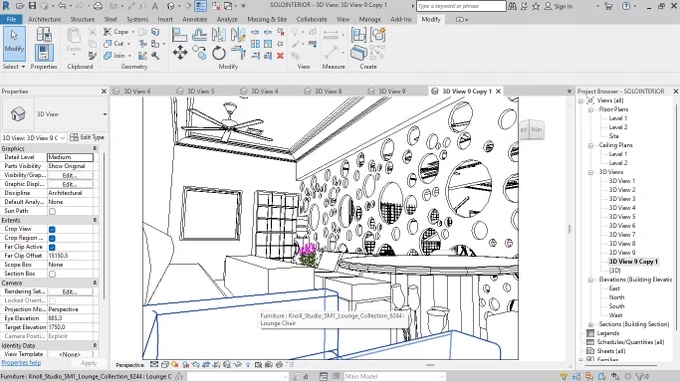Click the Edit Type button
The height and width of the screenshot is (382, 680).
point(87,137)
